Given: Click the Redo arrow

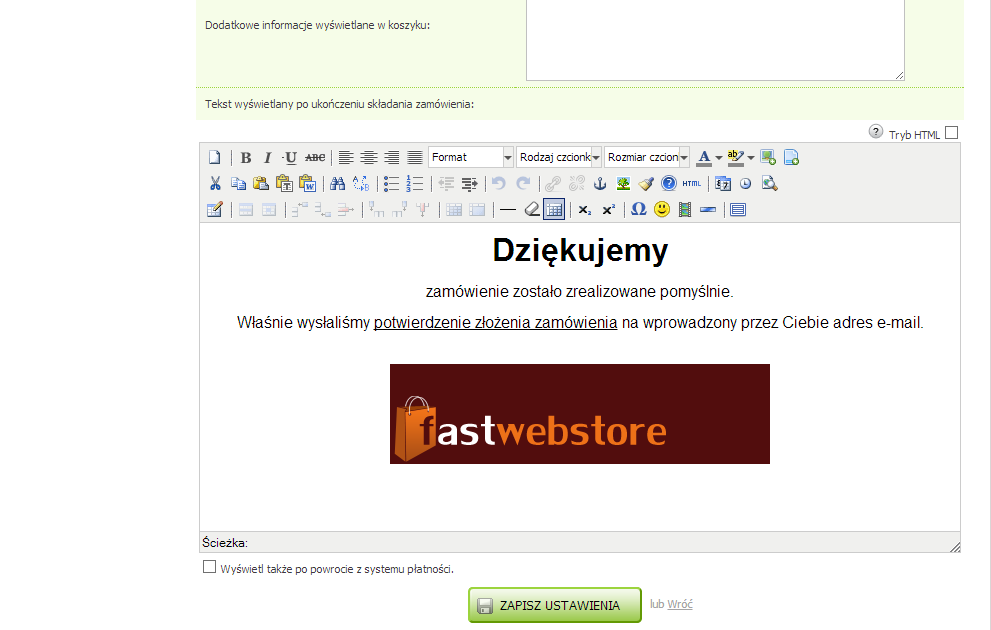Looking at the screenshot, I should 523,183.
